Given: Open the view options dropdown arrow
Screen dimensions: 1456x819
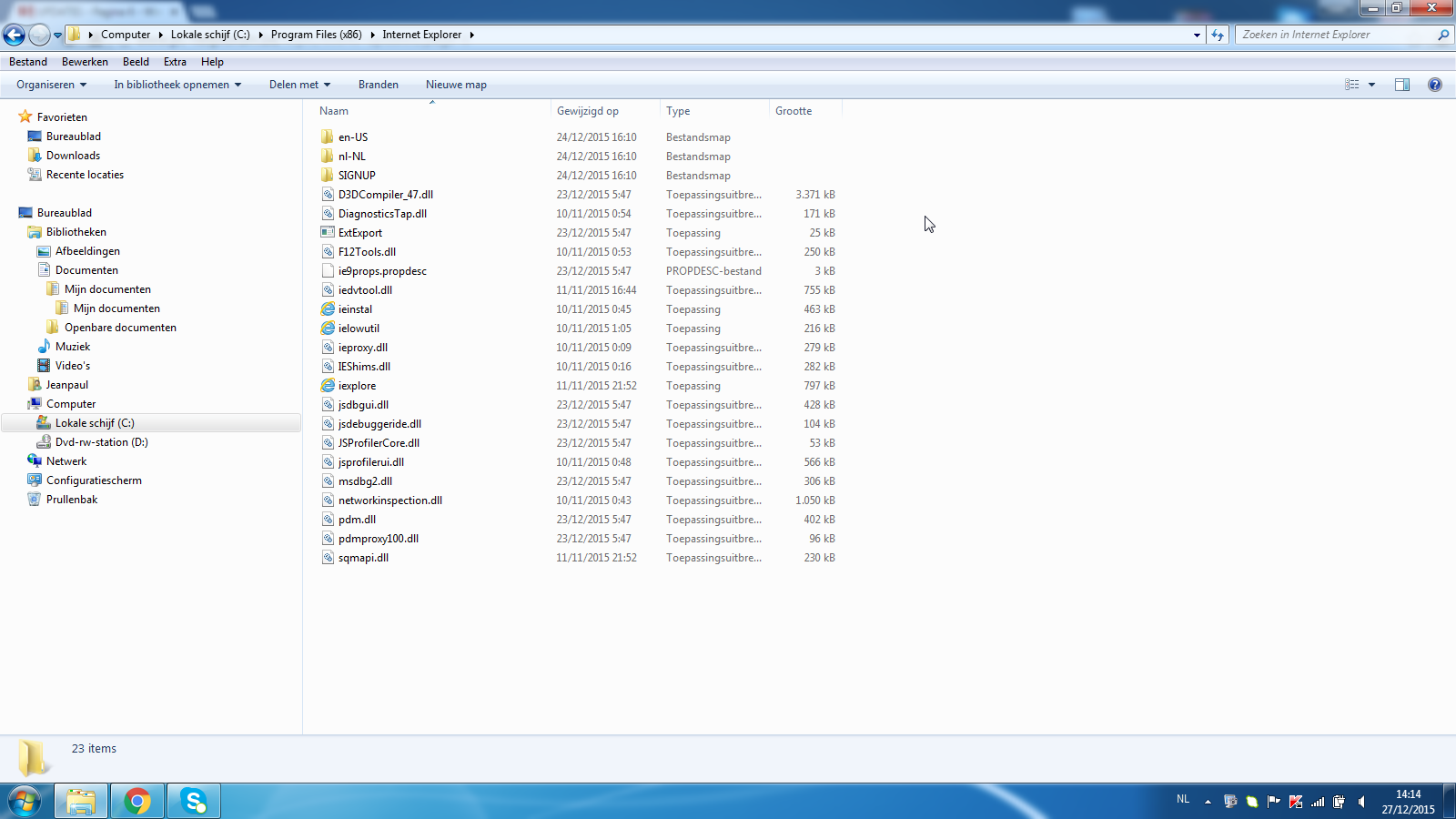Looking at the screenshot, I should pyautogui.click(x=1371, y=85).
